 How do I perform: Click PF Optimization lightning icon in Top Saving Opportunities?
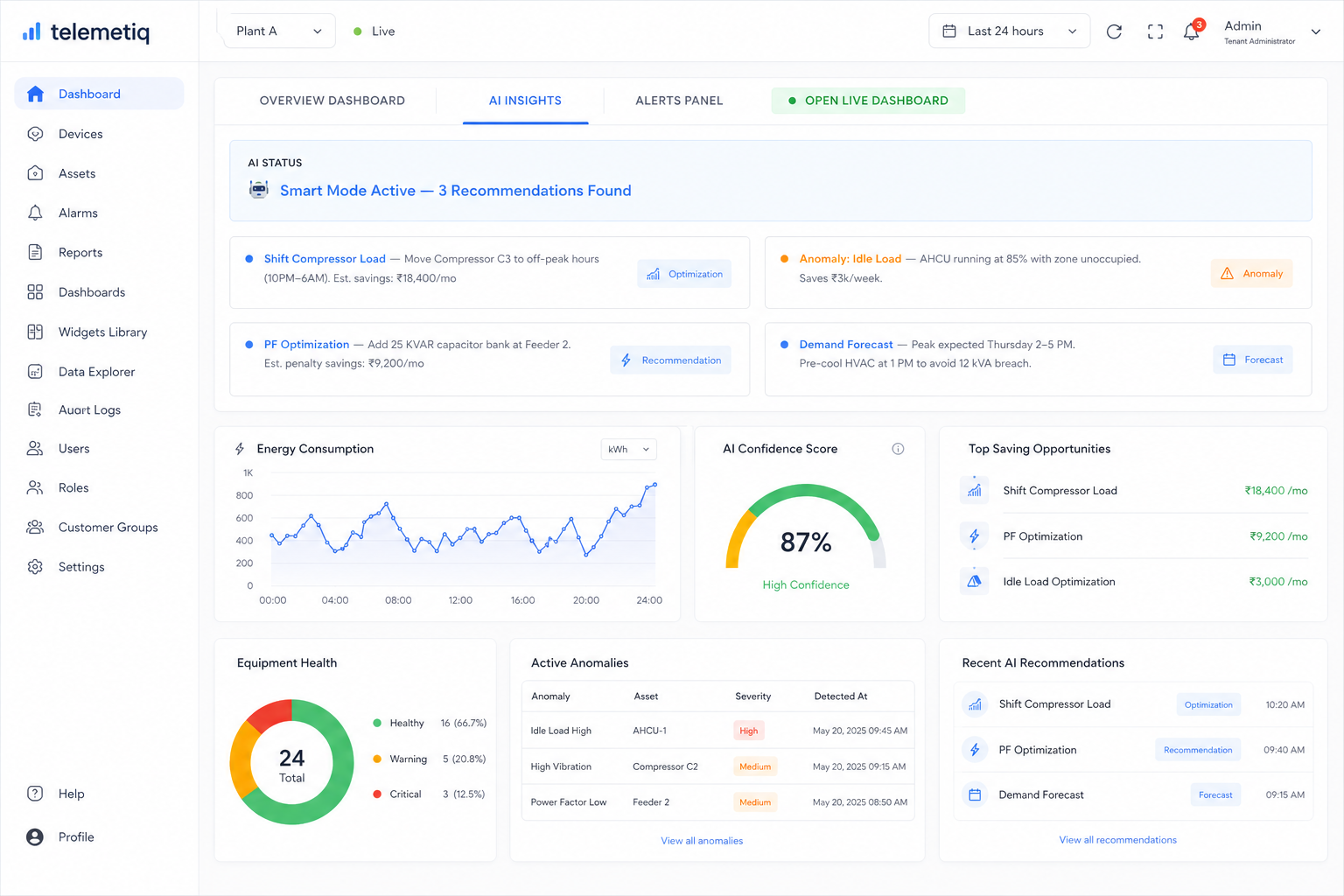tap(975, 535)
